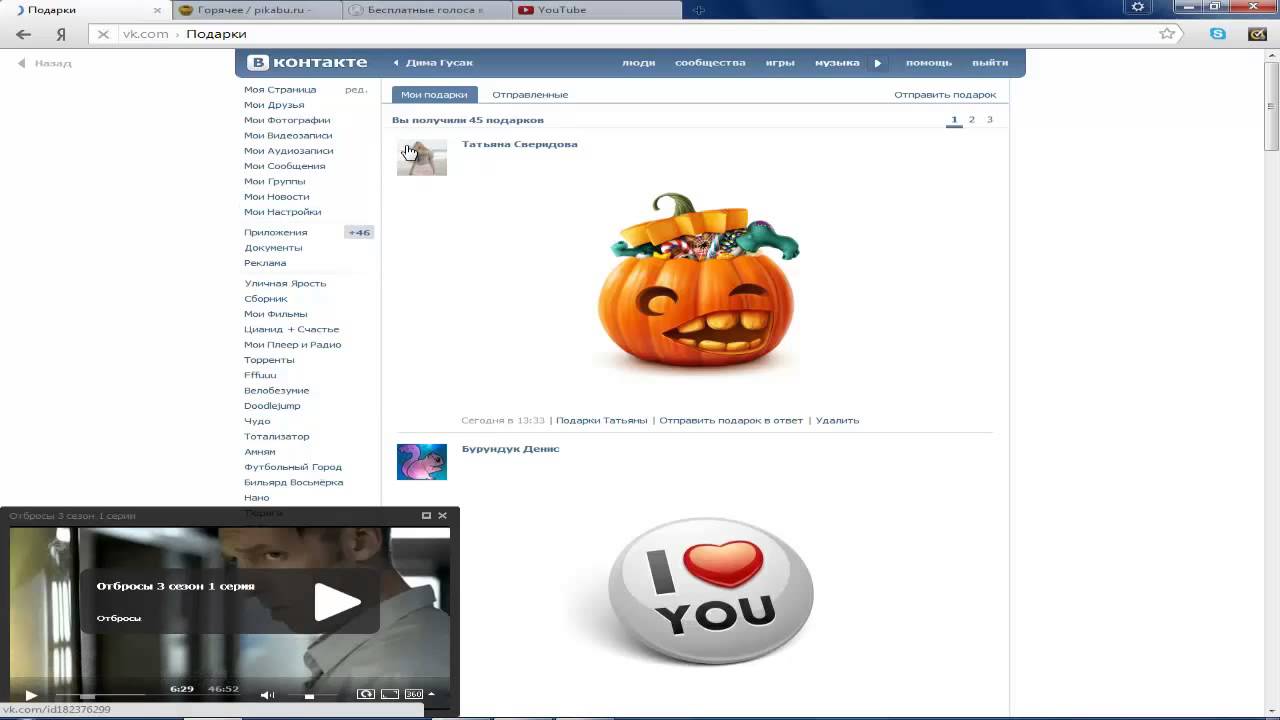This screenshot has width=1280, height=720.
Task: Open Татьяна Свиридова's profile name
Action: coord(519,144)
